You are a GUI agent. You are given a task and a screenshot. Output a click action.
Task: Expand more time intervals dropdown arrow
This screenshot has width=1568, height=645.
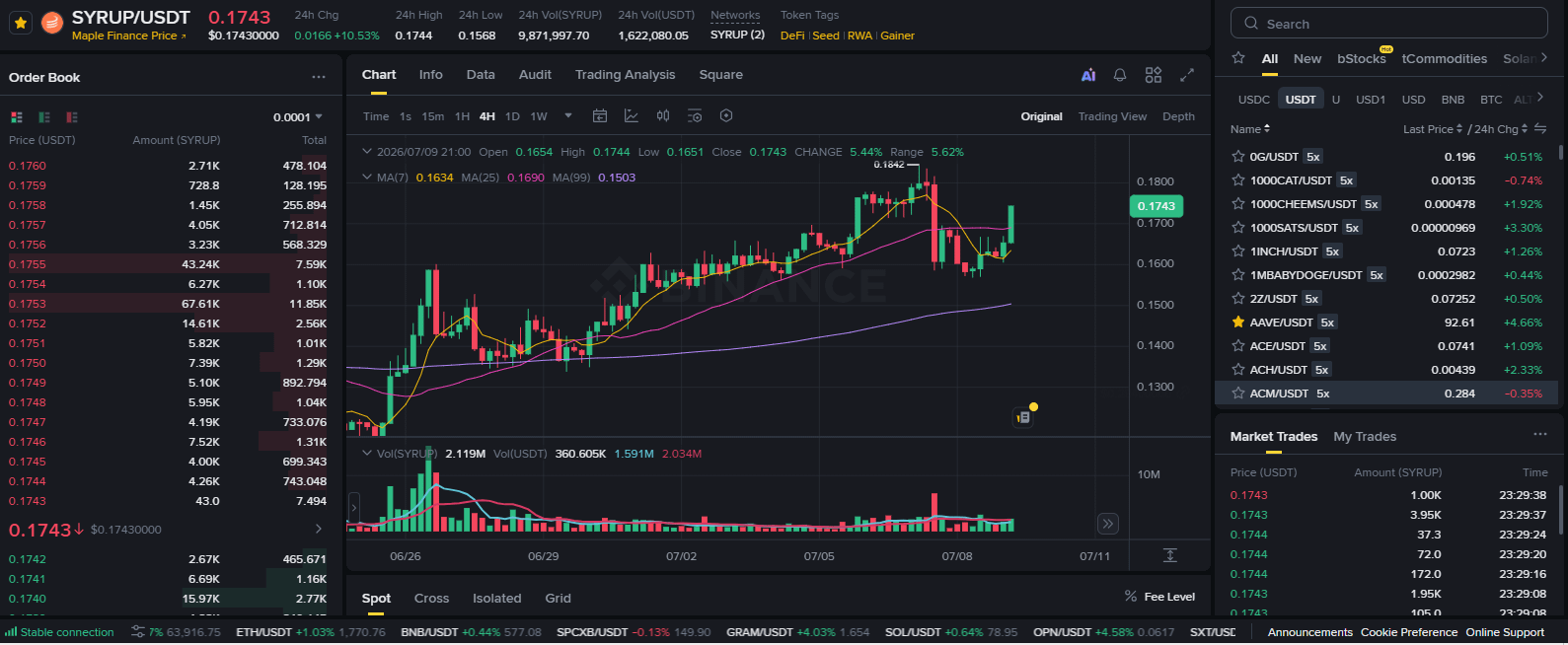(x=568, y=116)
